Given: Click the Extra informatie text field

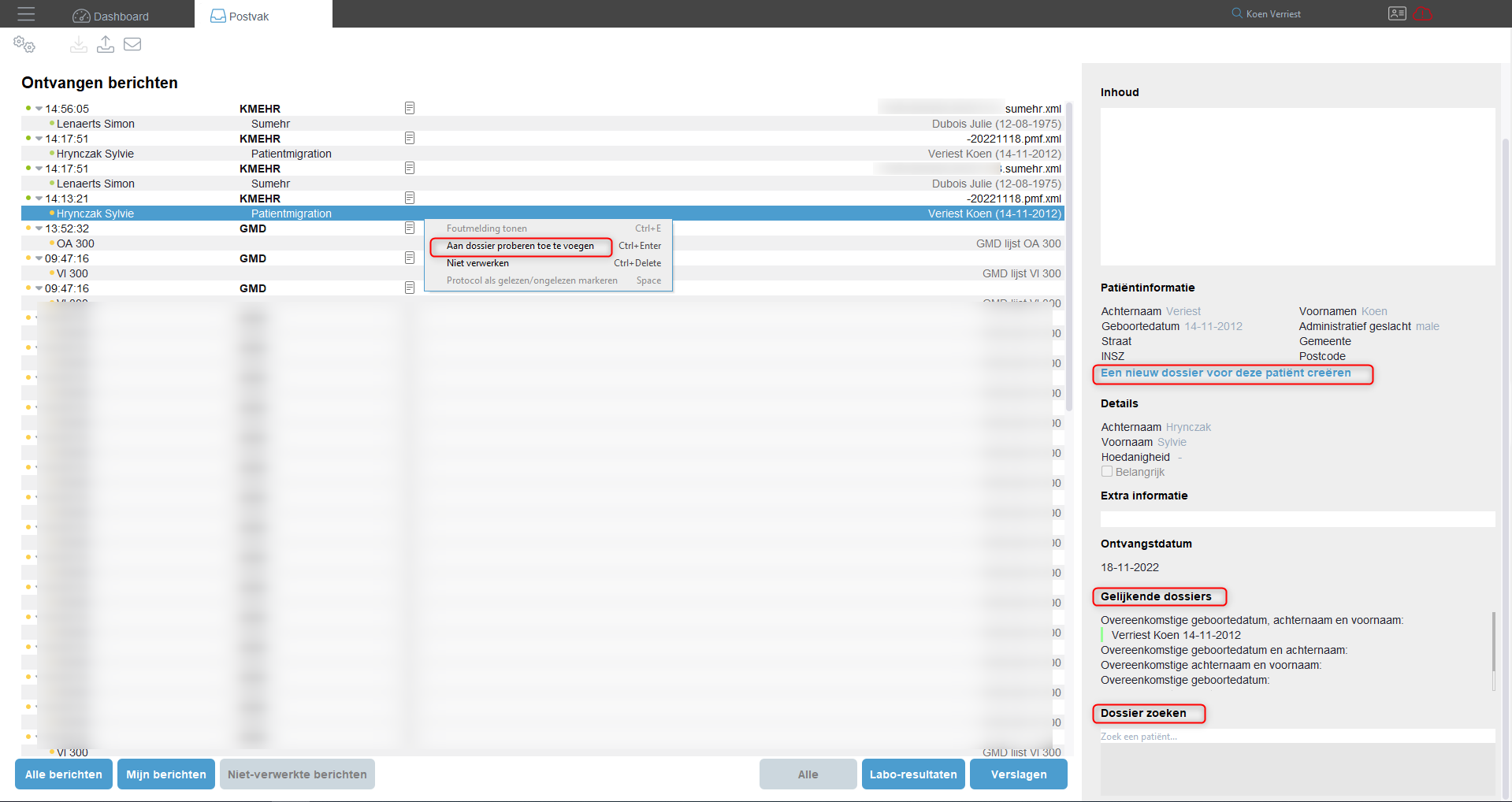Looking at the screenshot, I should click(1298, 519).
